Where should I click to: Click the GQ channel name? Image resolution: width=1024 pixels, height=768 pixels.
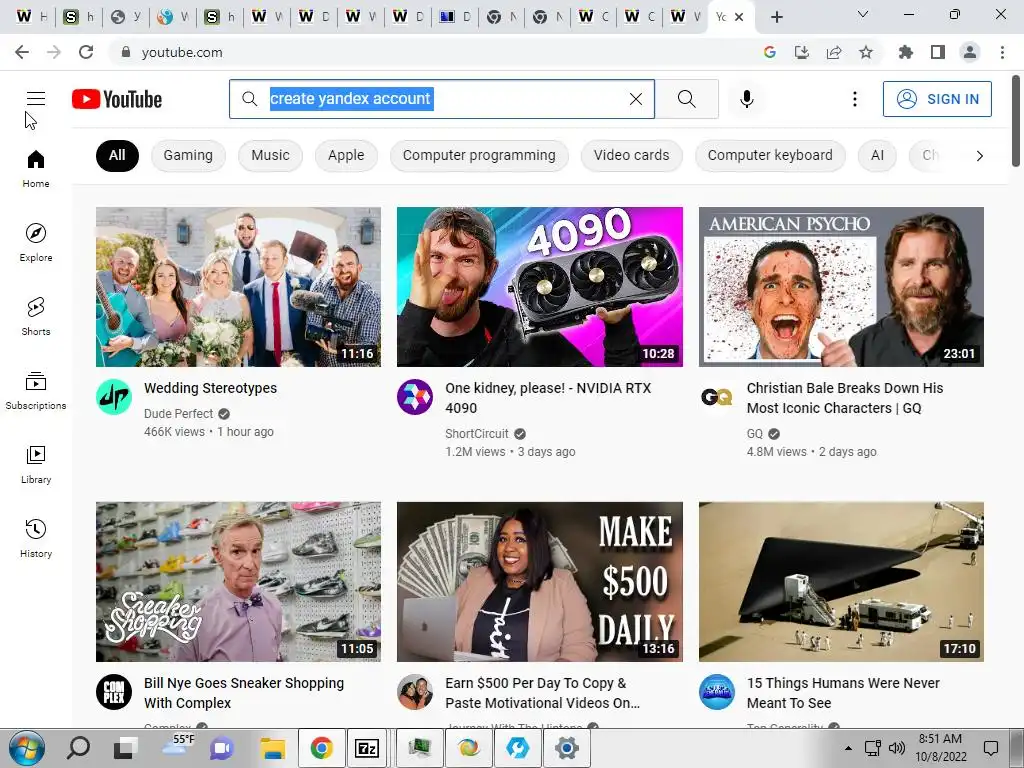[x=754, y=434]
